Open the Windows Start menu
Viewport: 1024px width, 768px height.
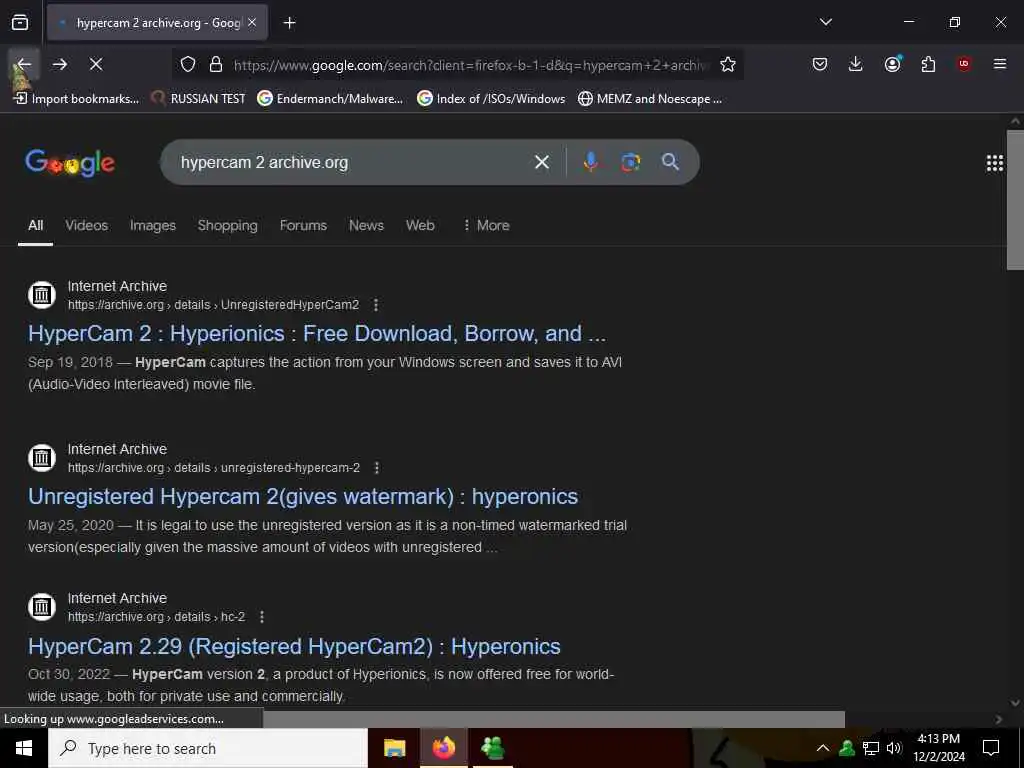(x=24, y=748)
